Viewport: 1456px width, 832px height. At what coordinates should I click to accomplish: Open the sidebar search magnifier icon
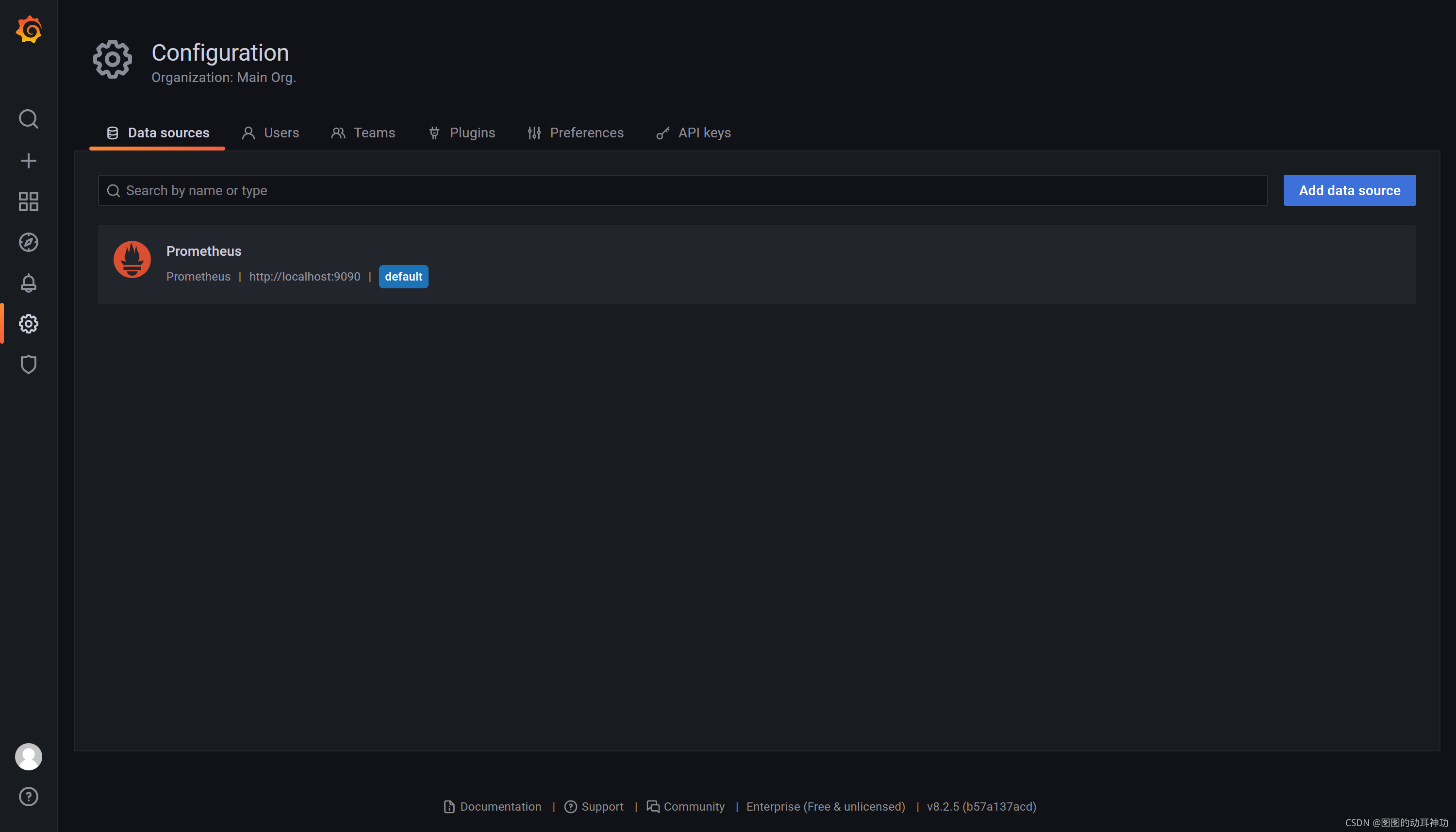[29, 119]
